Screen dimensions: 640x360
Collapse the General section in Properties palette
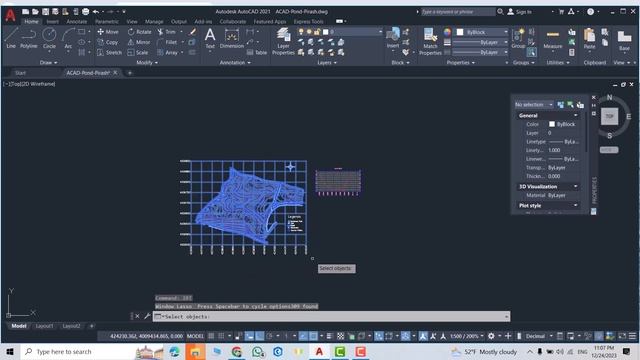(576, 116)
